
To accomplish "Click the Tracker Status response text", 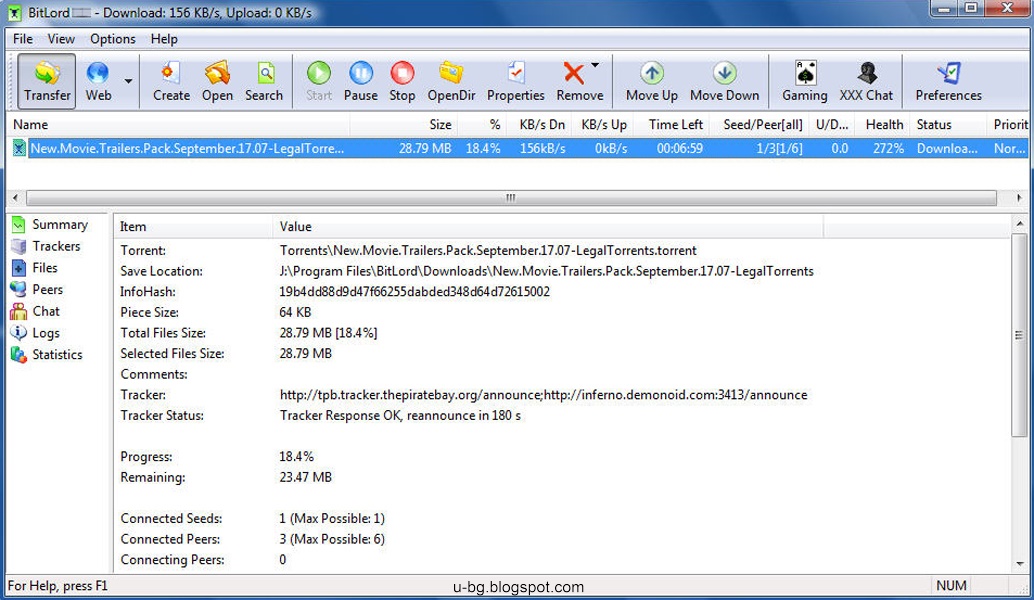I will tap(400, 415).
